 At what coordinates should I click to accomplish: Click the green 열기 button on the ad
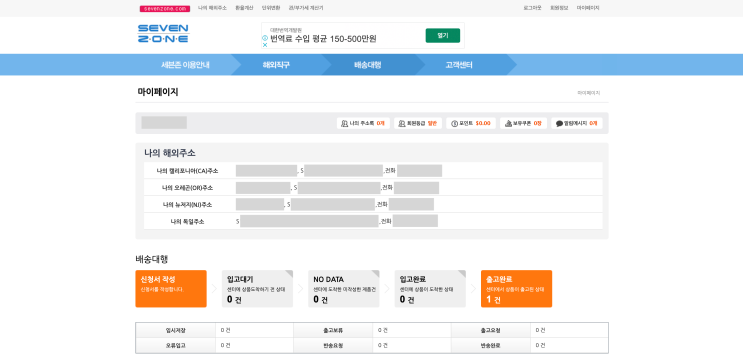443,36
